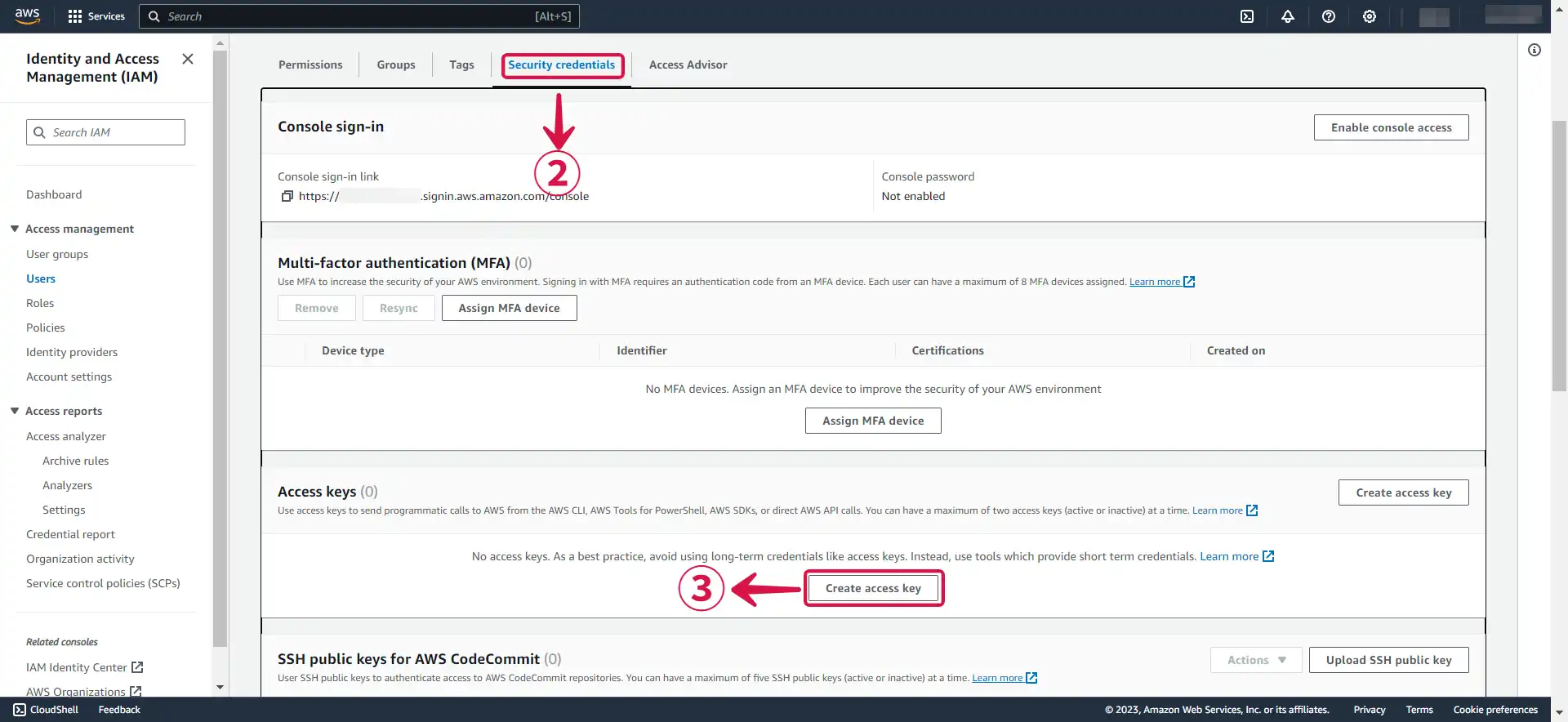Open Terms link in the footer
Viewport: 1568px width, 722px height.
click(x=1419, y=710)
